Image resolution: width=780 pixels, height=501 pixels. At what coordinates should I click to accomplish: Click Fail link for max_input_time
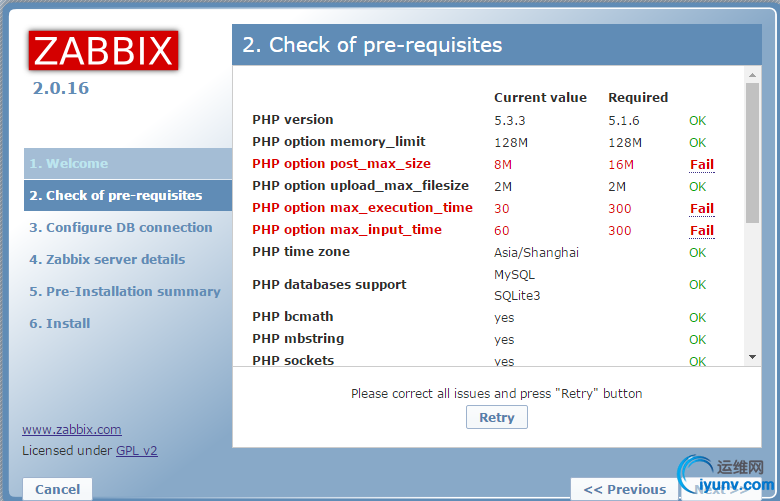click(702, 230)
